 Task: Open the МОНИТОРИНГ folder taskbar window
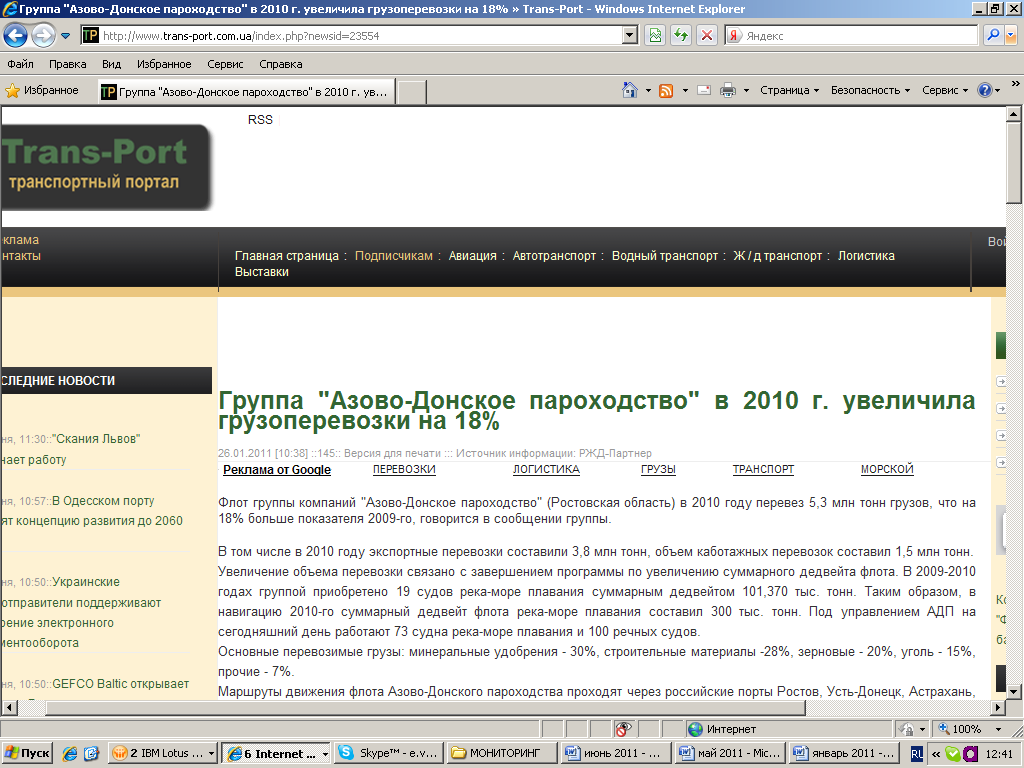(503, 753)
